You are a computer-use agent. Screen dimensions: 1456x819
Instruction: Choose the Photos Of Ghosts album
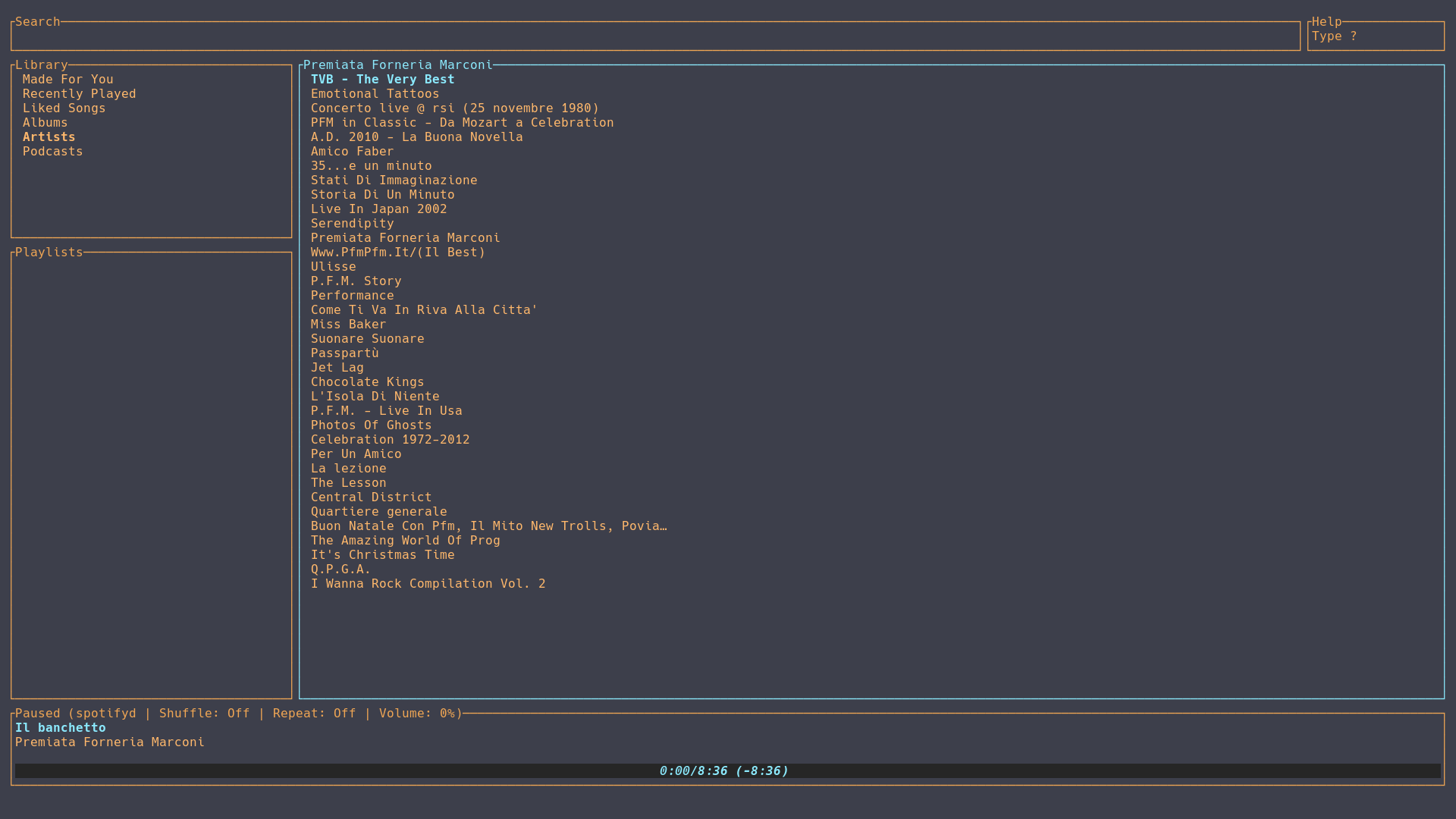(x=371, y=425)
